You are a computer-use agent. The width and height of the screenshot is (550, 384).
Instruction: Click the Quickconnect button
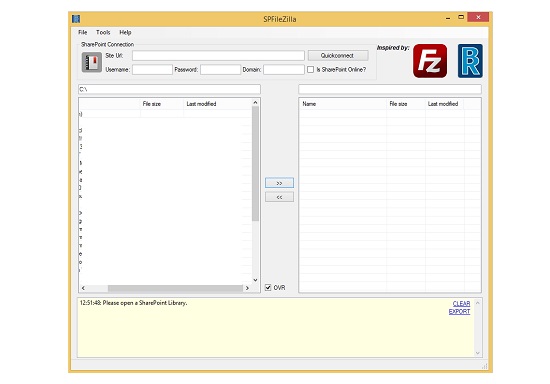point(338,55)
